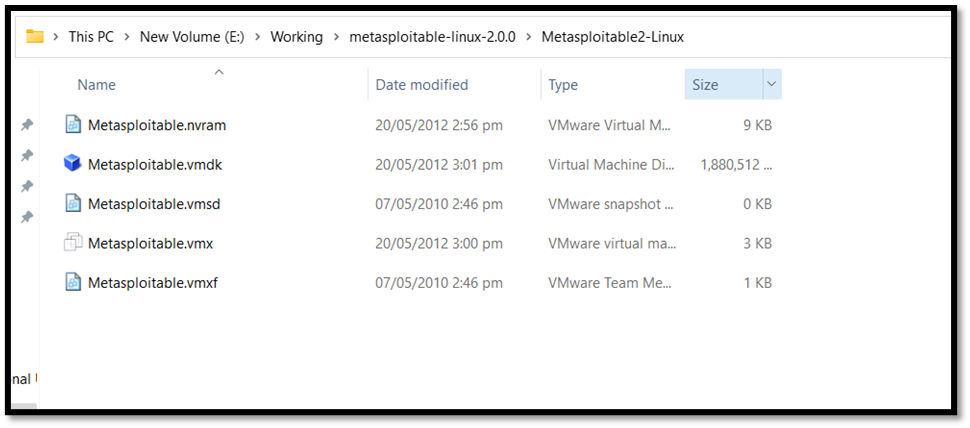Sort files by Date modified column
The image size is (970, 428).
[x=421, y=85]
